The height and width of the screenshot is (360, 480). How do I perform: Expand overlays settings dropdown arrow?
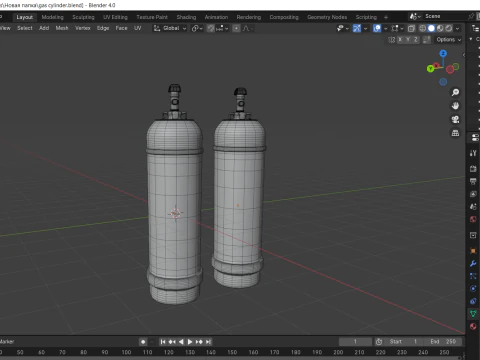[386, 28]
